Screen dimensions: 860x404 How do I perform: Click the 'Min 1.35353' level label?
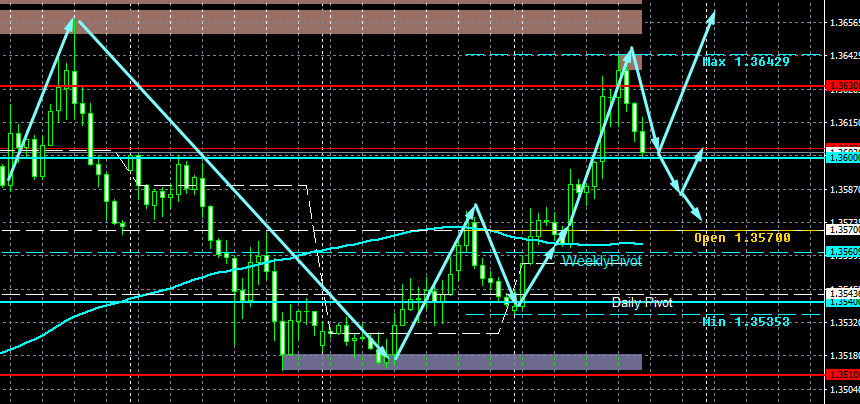pos(746,322)
